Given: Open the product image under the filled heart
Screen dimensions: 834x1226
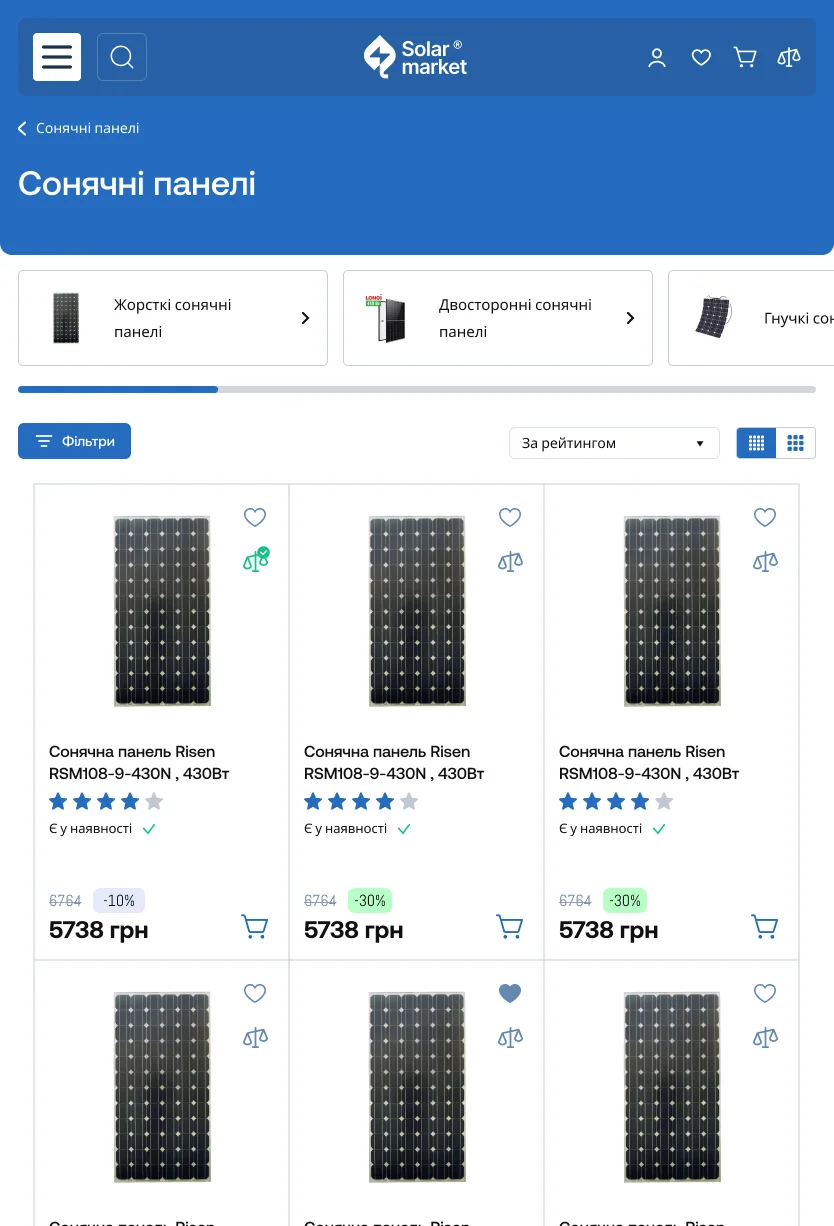Looking at the screenshot, I should pos(417,1088).
